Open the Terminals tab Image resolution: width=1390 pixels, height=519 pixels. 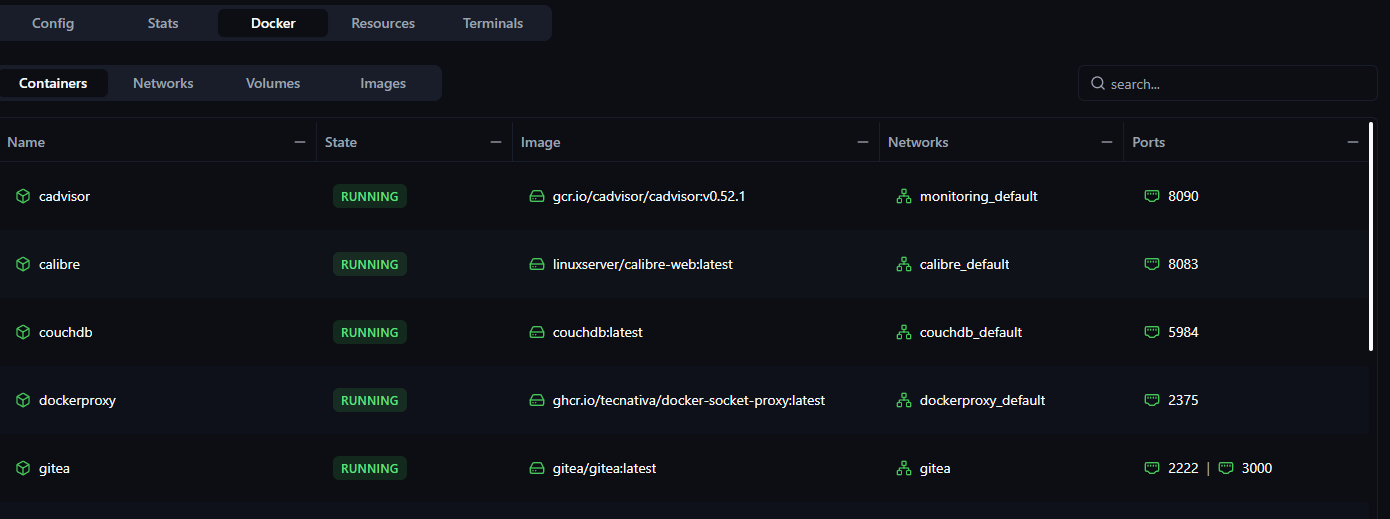(492, 23)
